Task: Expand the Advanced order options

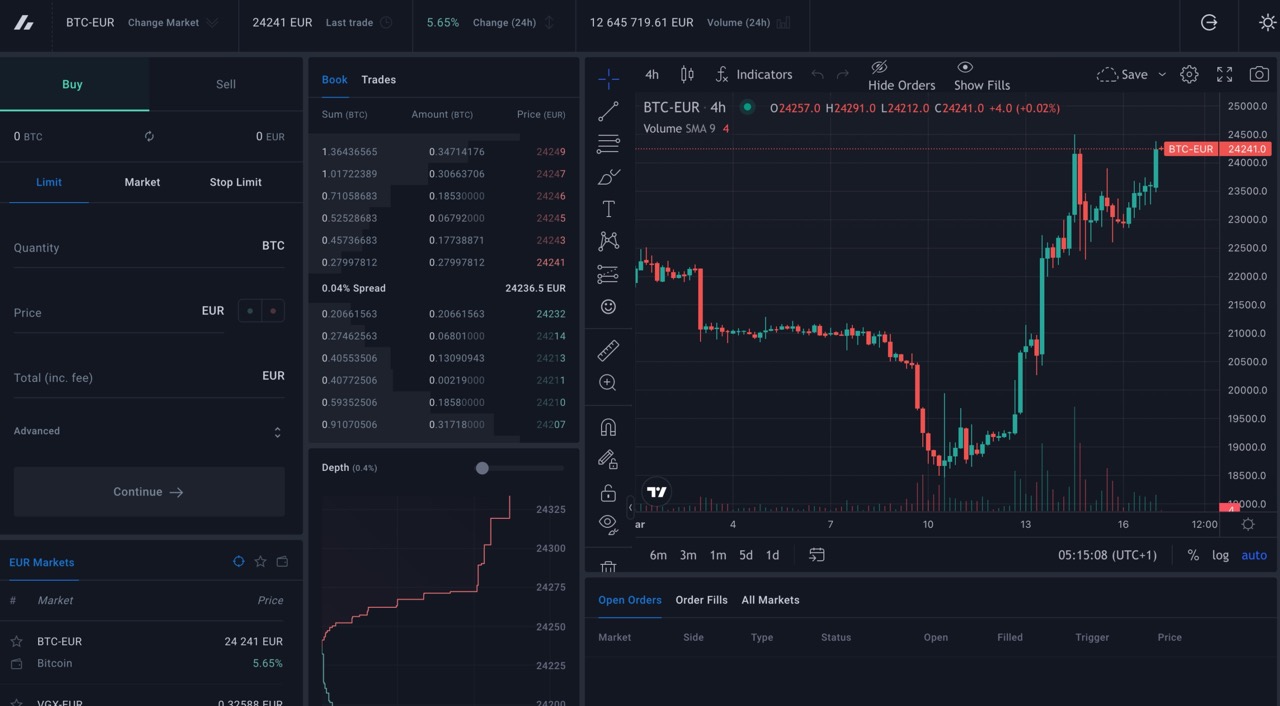Action: click(x=148, y=431)
